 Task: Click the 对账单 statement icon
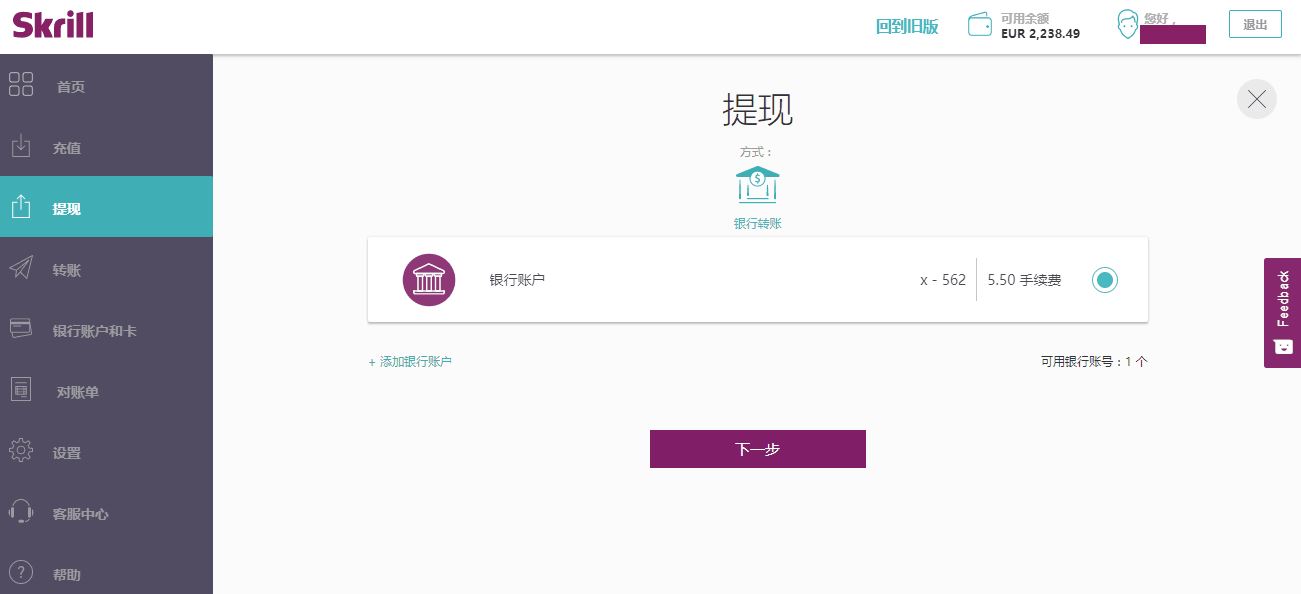pyautogui.click(x=21, y=390)
